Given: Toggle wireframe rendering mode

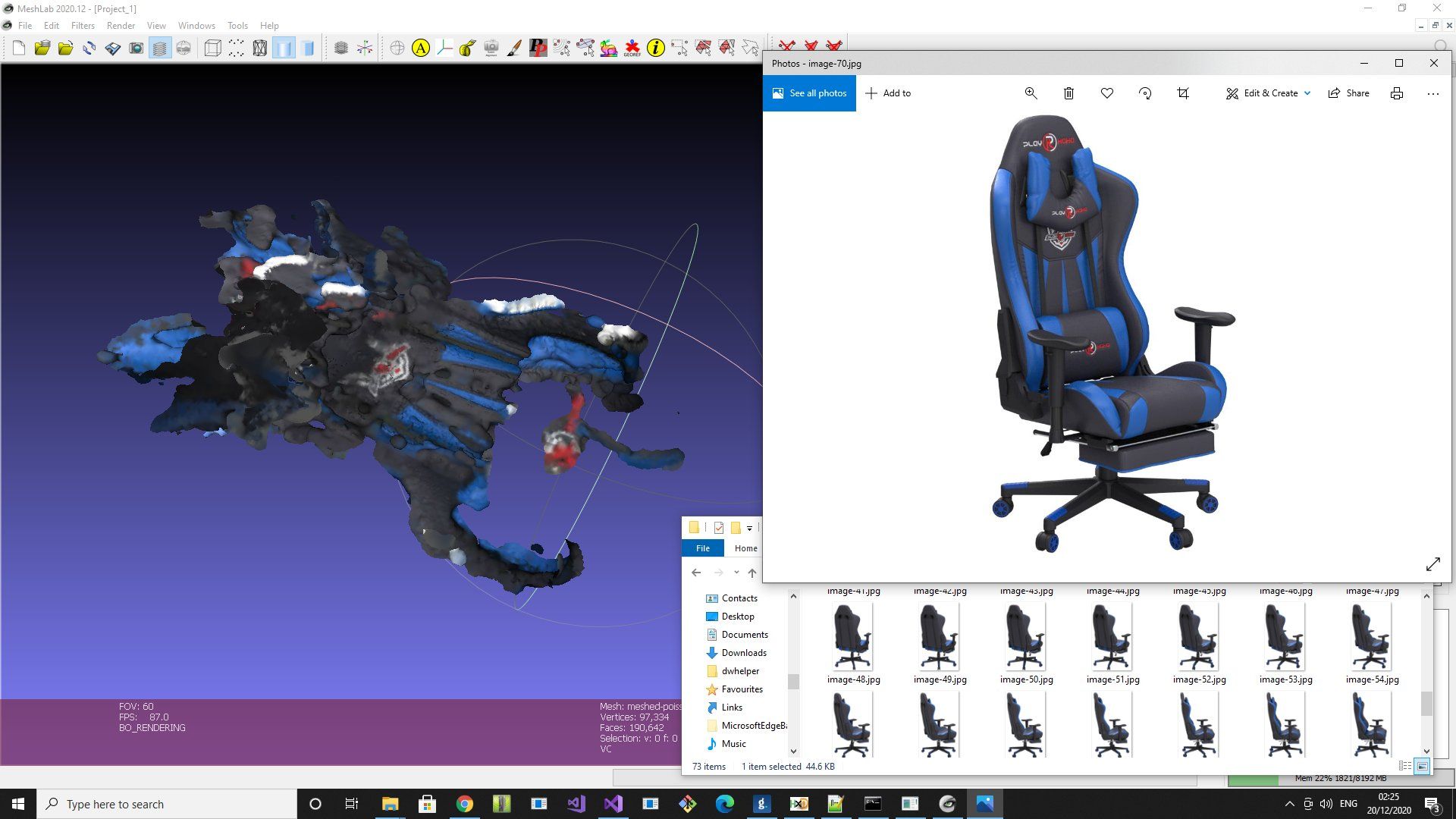Looking at the screenshot, I should [259, 47].
